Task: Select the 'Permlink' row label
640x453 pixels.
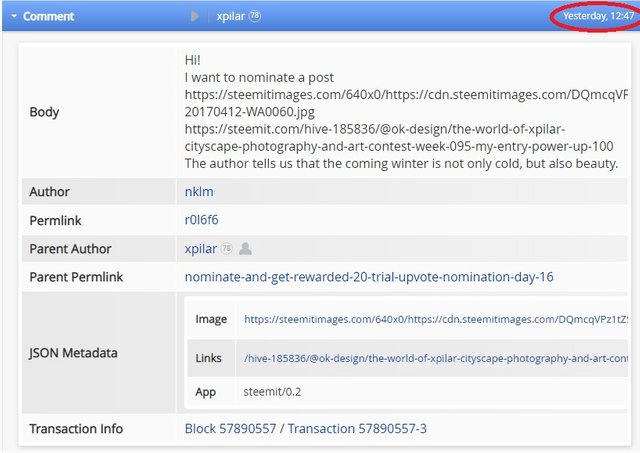Action: [55, 220]
